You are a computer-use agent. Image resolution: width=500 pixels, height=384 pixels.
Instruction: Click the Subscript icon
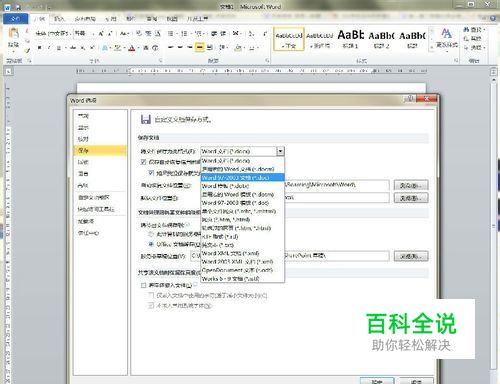click(x=83, y=48)
